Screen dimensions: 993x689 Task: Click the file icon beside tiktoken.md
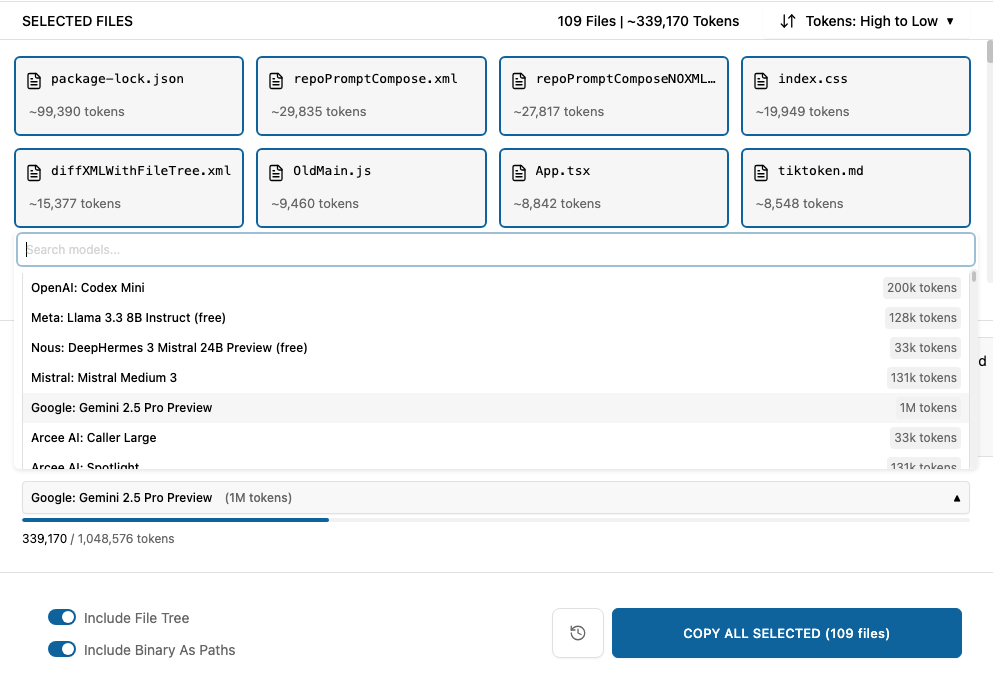coord(761,172)
